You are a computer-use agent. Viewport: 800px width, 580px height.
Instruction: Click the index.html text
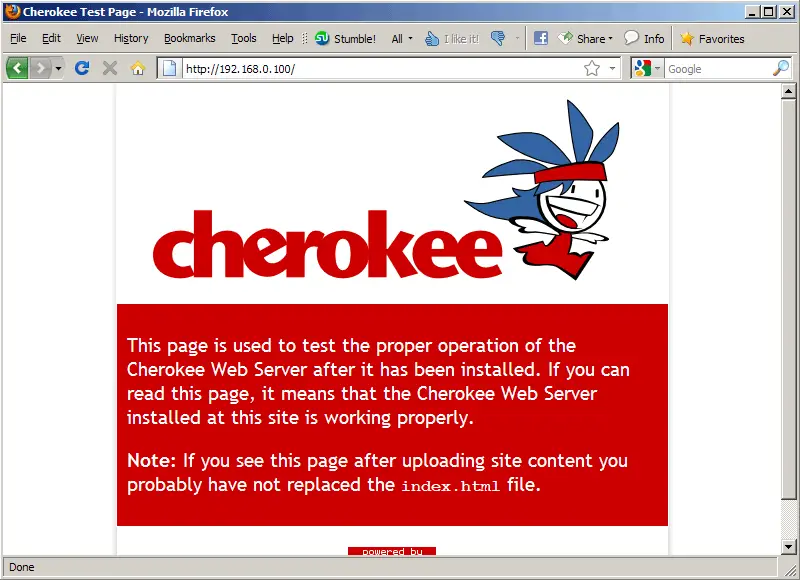tap(451, 486)
